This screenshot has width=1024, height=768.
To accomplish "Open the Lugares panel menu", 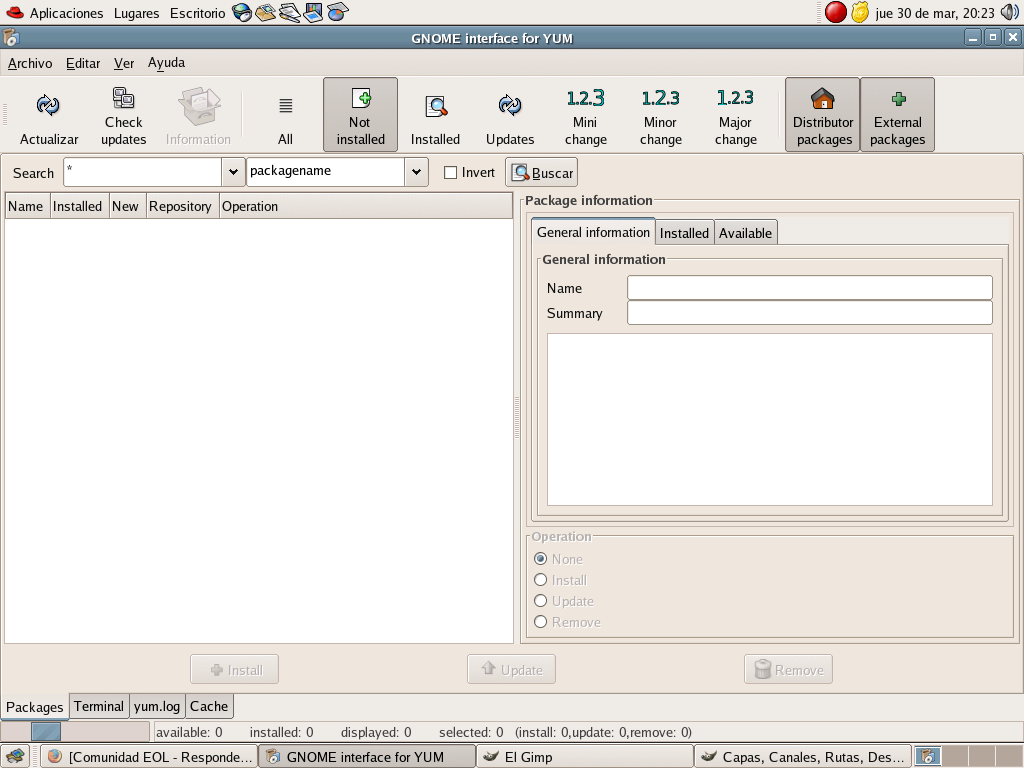I will (x=136, y=13).
